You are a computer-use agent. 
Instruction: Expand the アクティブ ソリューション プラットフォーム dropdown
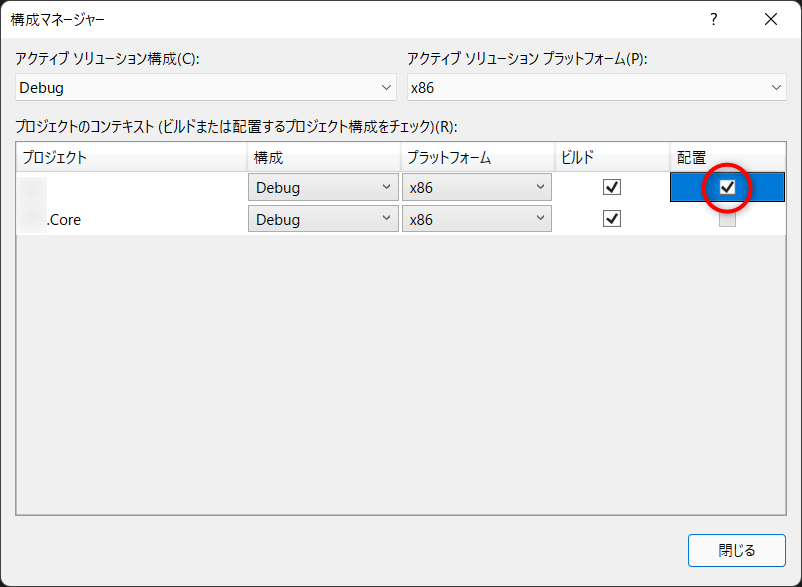pyautogui.click(x=595, y=88)
